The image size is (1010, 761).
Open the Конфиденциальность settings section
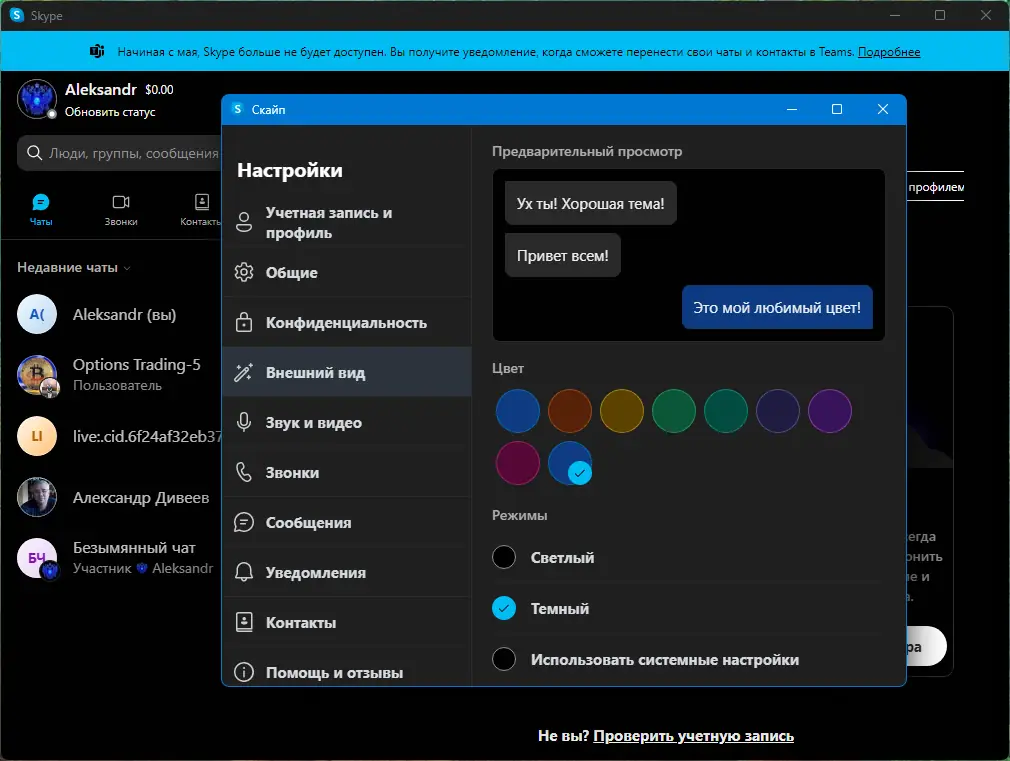coord(347,322)
